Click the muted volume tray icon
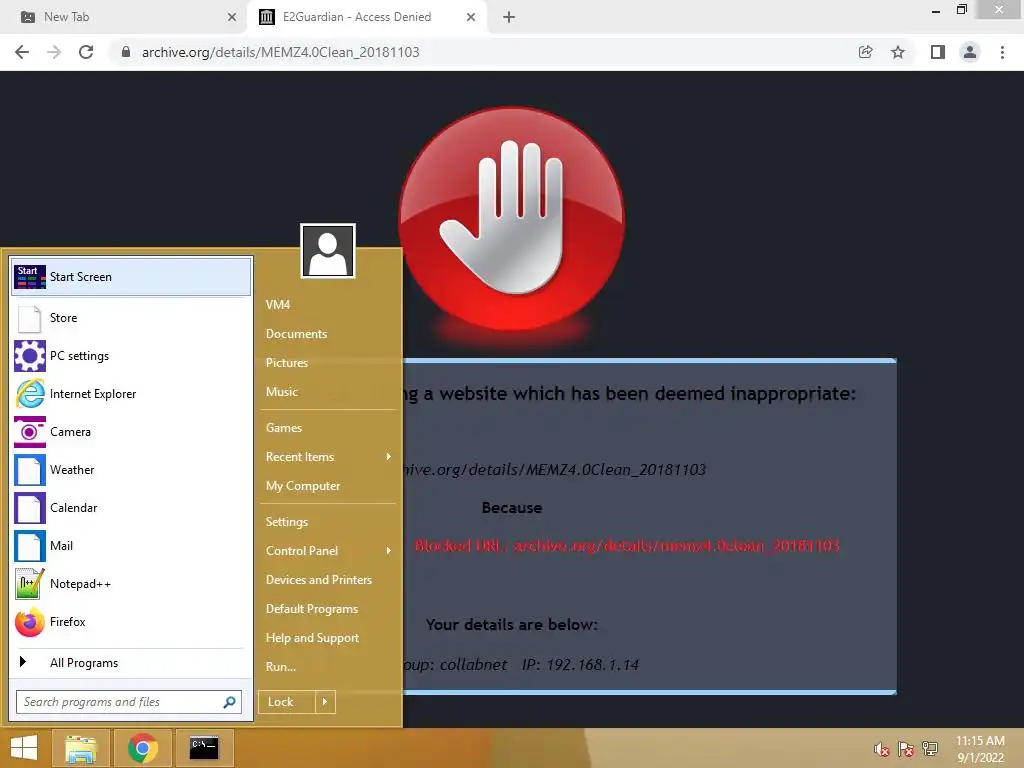 coord(881,750)
